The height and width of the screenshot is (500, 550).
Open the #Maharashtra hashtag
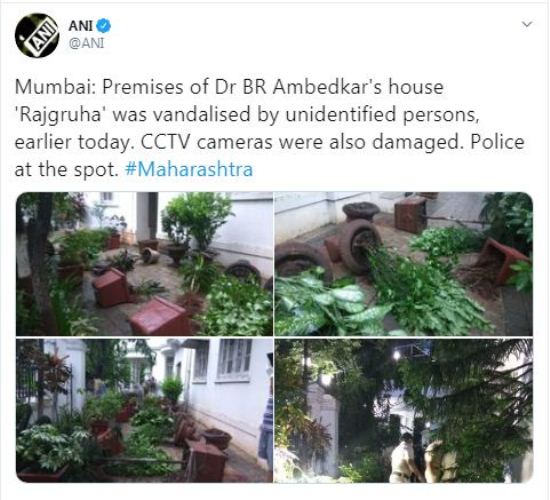189,169
